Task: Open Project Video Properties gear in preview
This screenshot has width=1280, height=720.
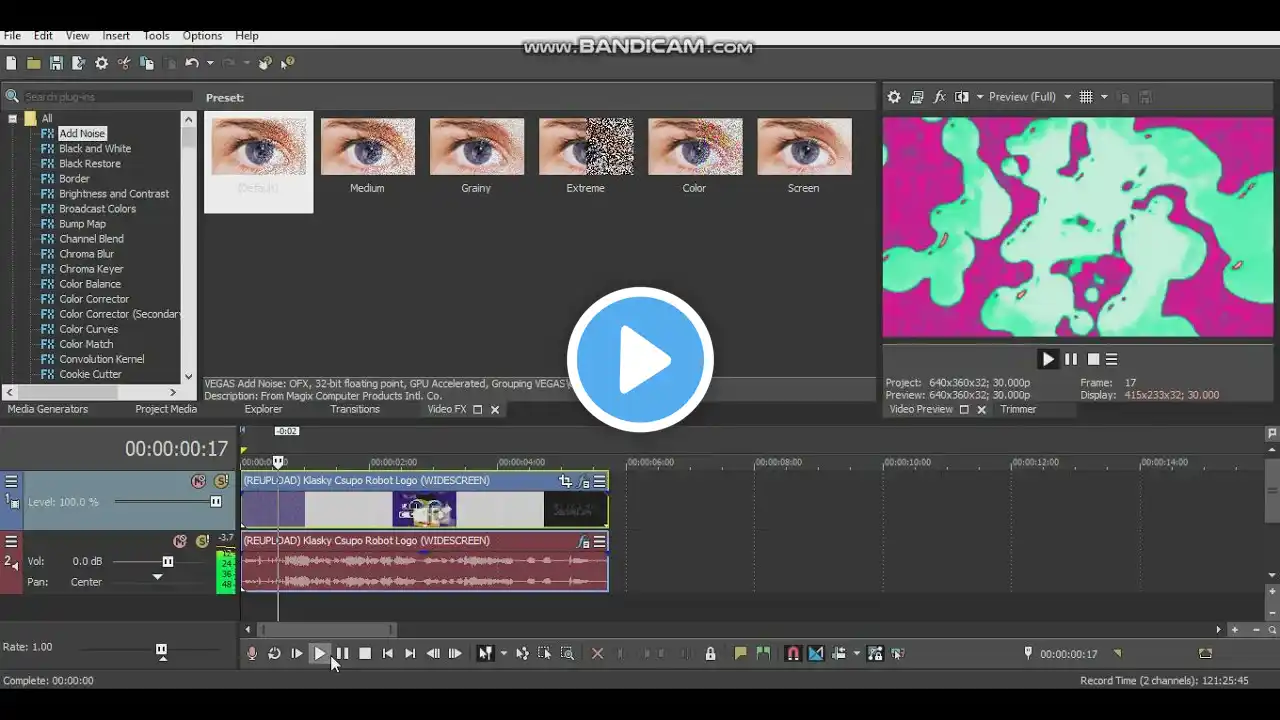Action: pyautogui.click(x=894, y=97)
